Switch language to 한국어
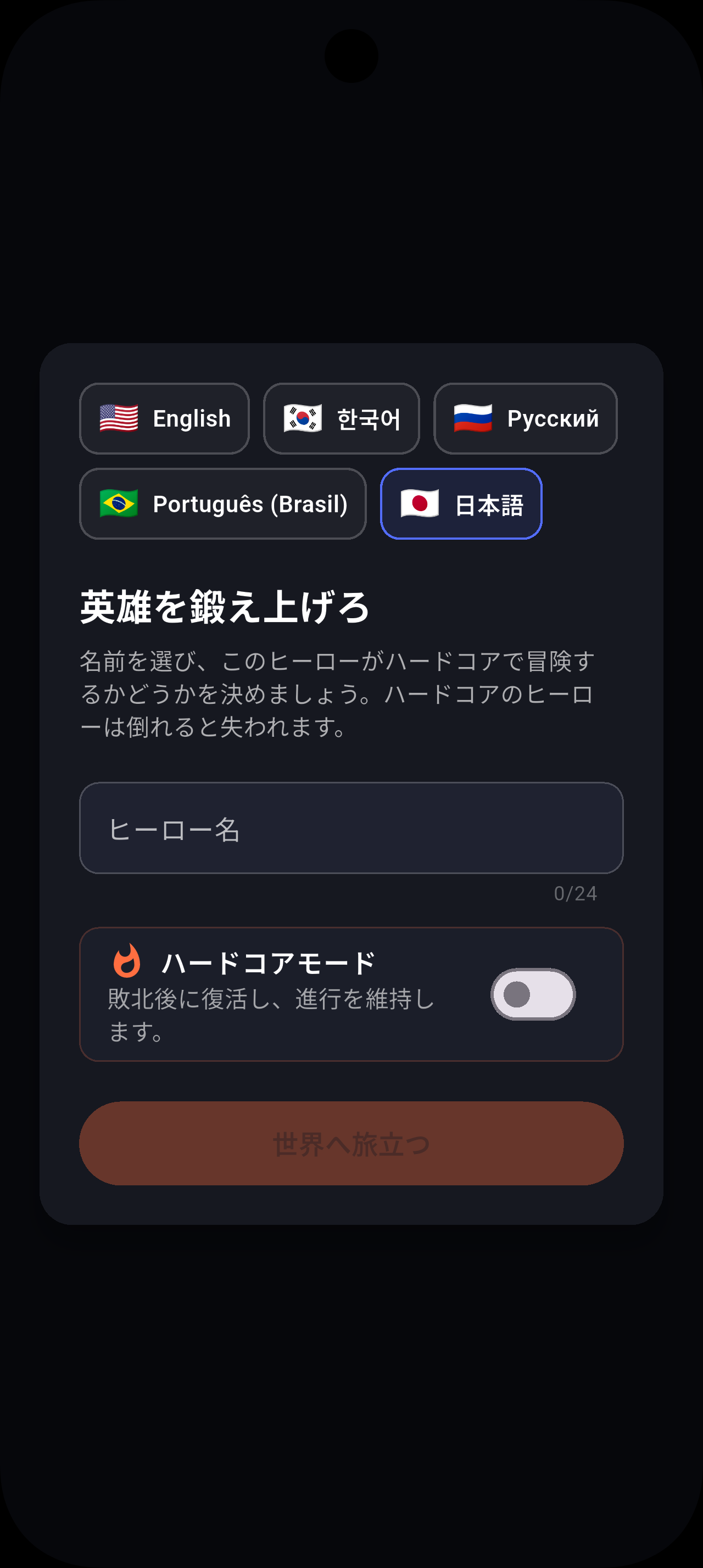This screenshot has width=703, height=1568. tap(369, 419)
